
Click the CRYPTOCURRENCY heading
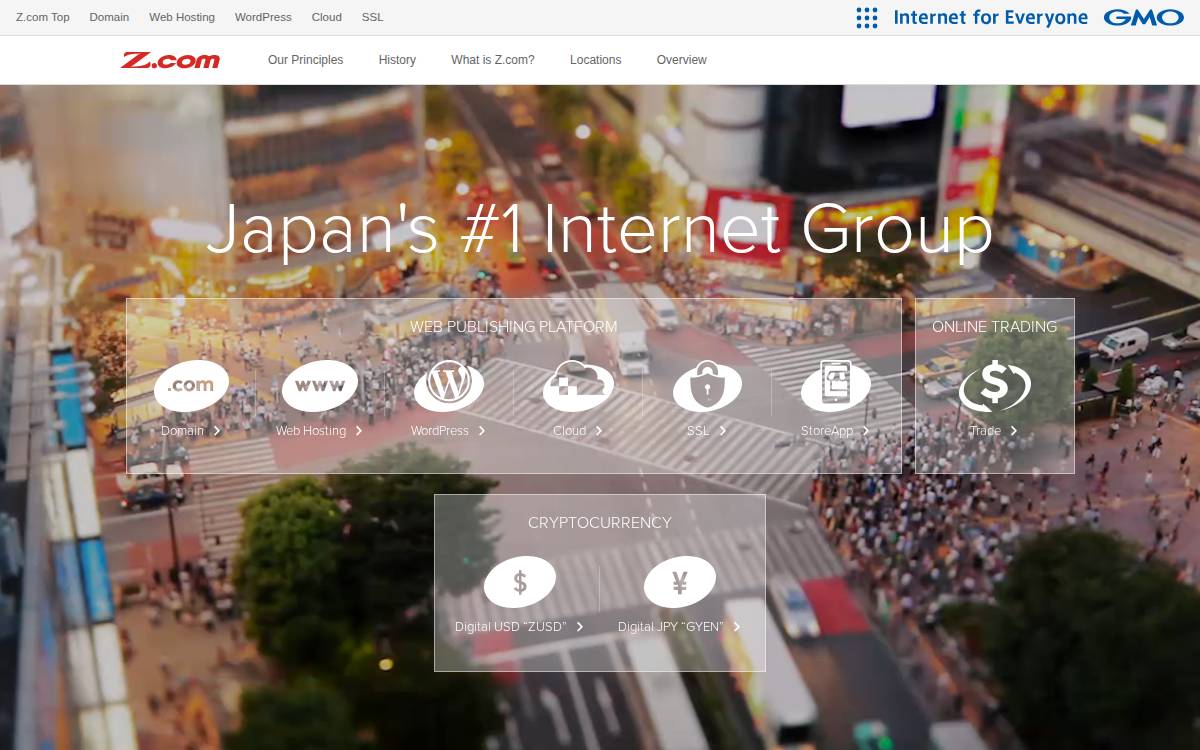coord(600,523)
